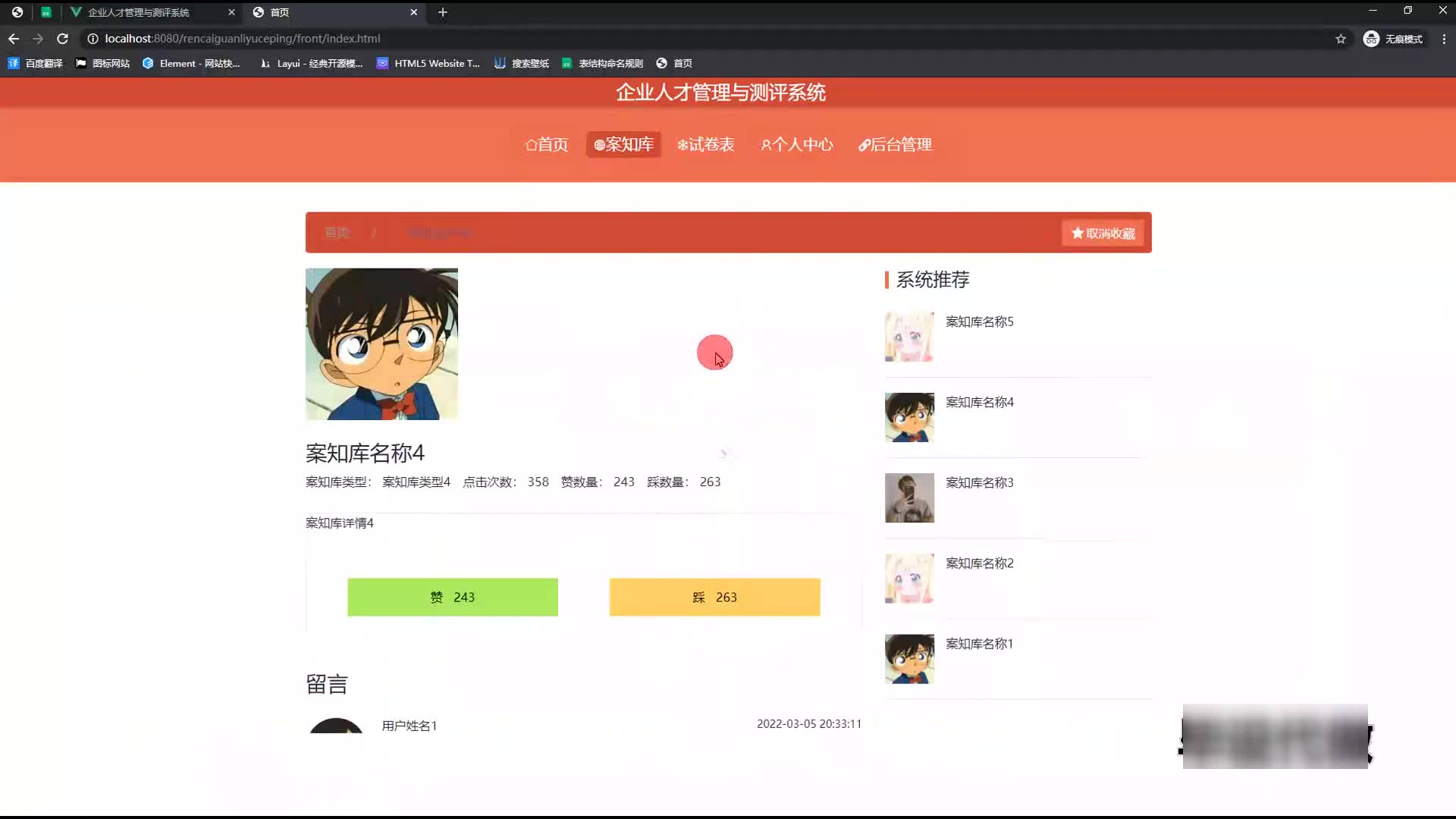Click the 案知库类型4 type value
Screen dimensions: 1456x819
click(416, 482)
